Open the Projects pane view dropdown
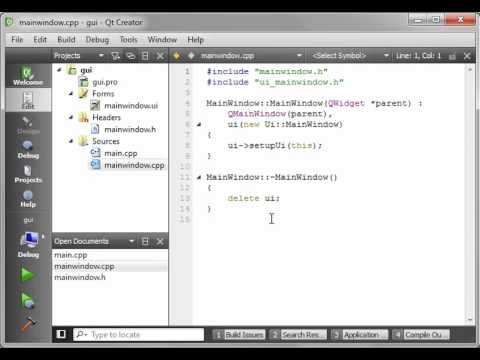This screenshot has width=480, height=360. click(x=101, y=55)
